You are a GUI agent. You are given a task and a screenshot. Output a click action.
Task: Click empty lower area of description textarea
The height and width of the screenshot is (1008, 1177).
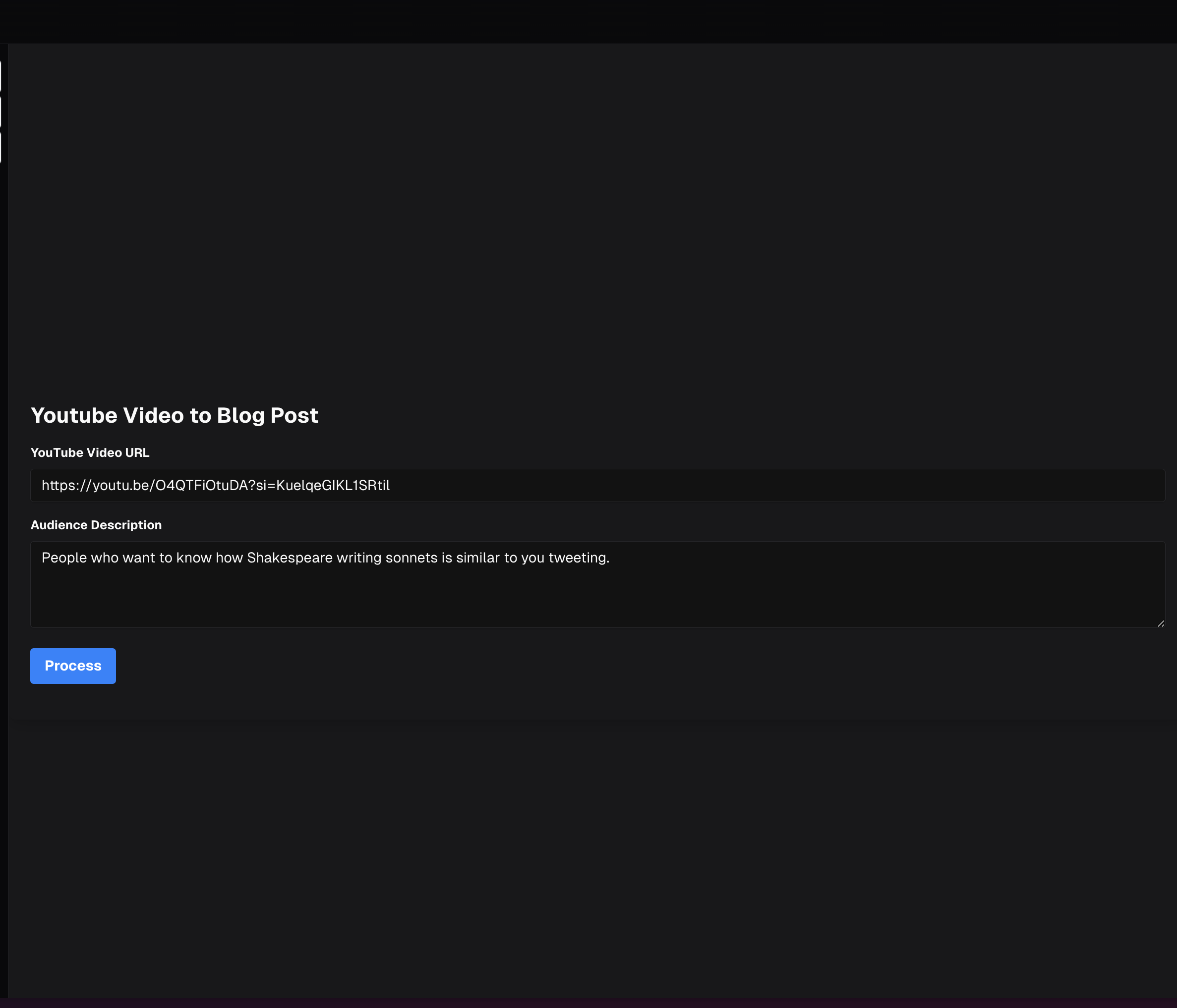[596, 605]
